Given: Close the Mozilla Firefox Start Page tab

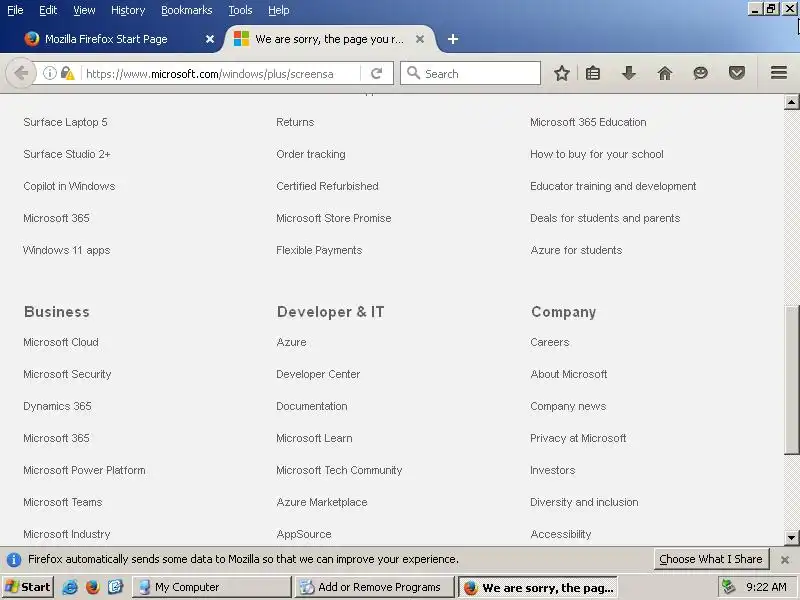Looking at the screenshot, I should (x=210, y=39).
